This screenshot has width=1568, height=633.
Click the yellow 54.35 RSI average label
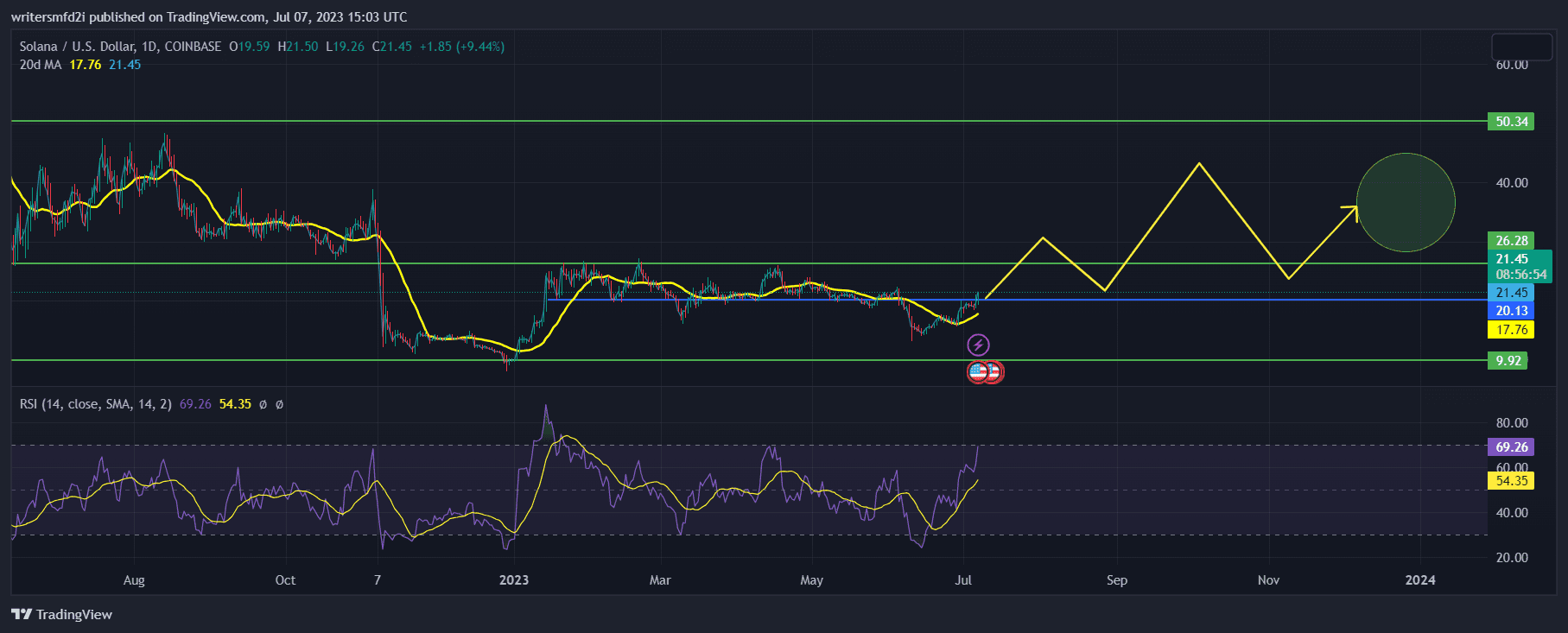[x=1511, y=481]
